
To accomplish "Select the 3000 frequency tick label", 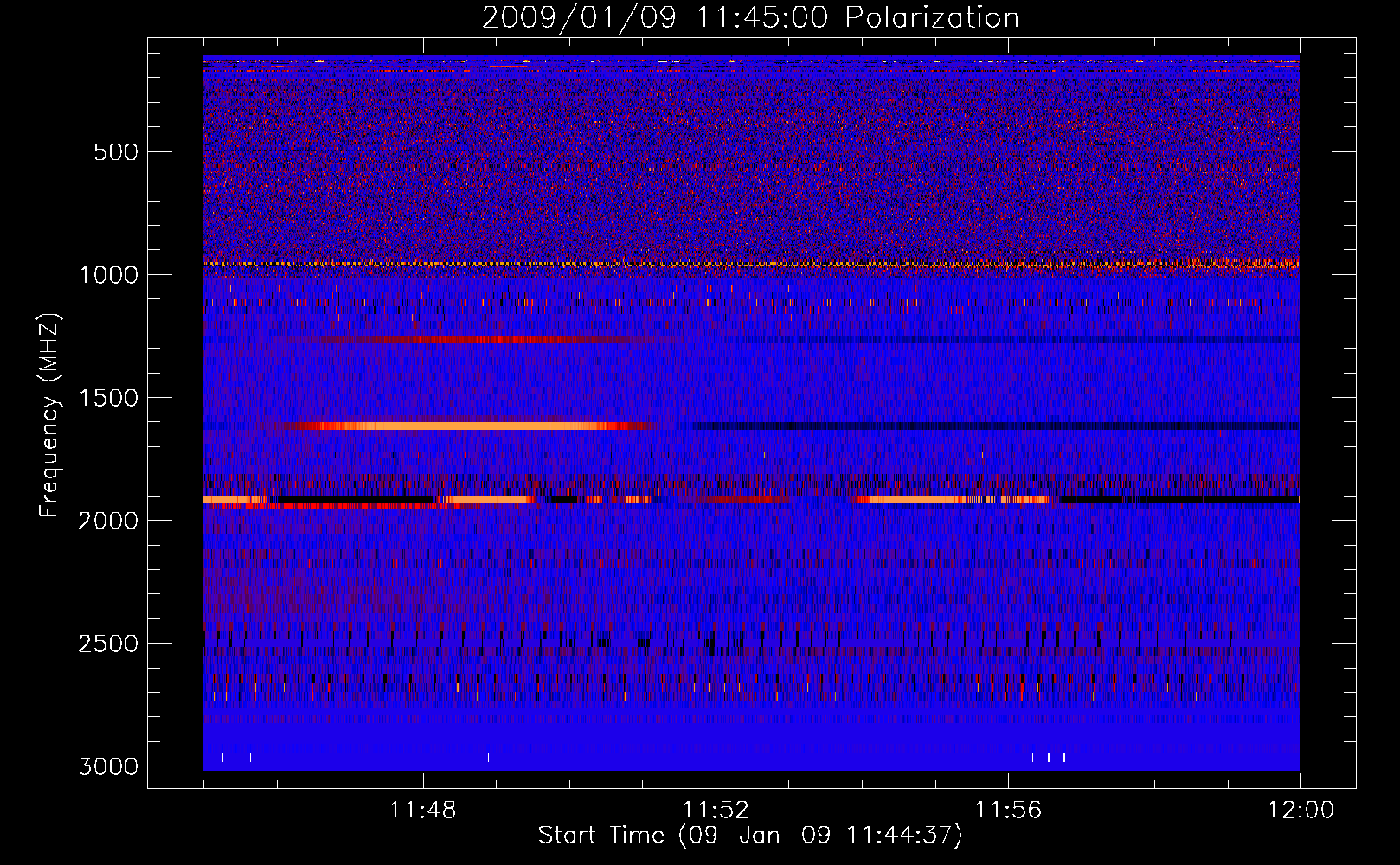I will coord(108,766).
